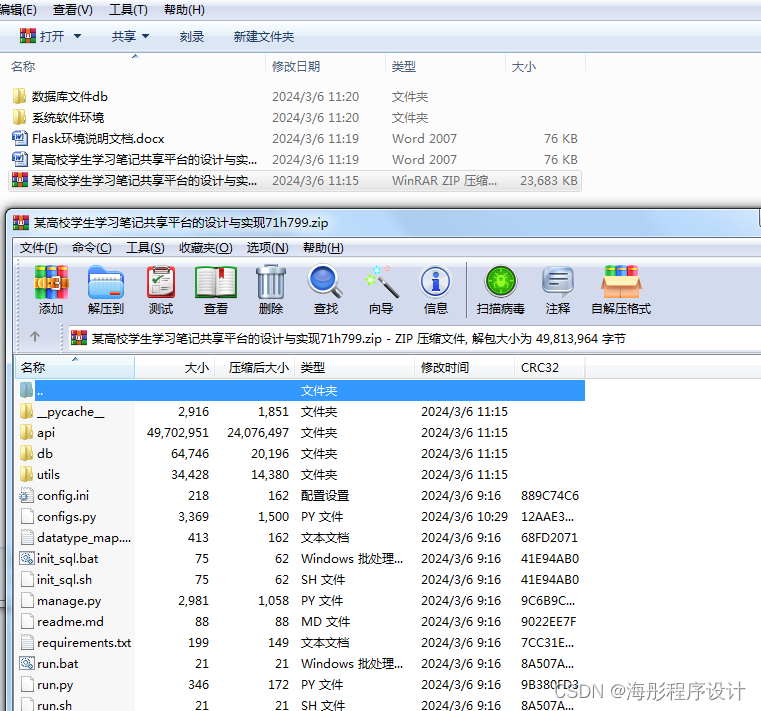Open the Explorer 工具(T) menu
The width and height of the screenshot is (761, 711).
pyautogui.click(x=128, y=10)
